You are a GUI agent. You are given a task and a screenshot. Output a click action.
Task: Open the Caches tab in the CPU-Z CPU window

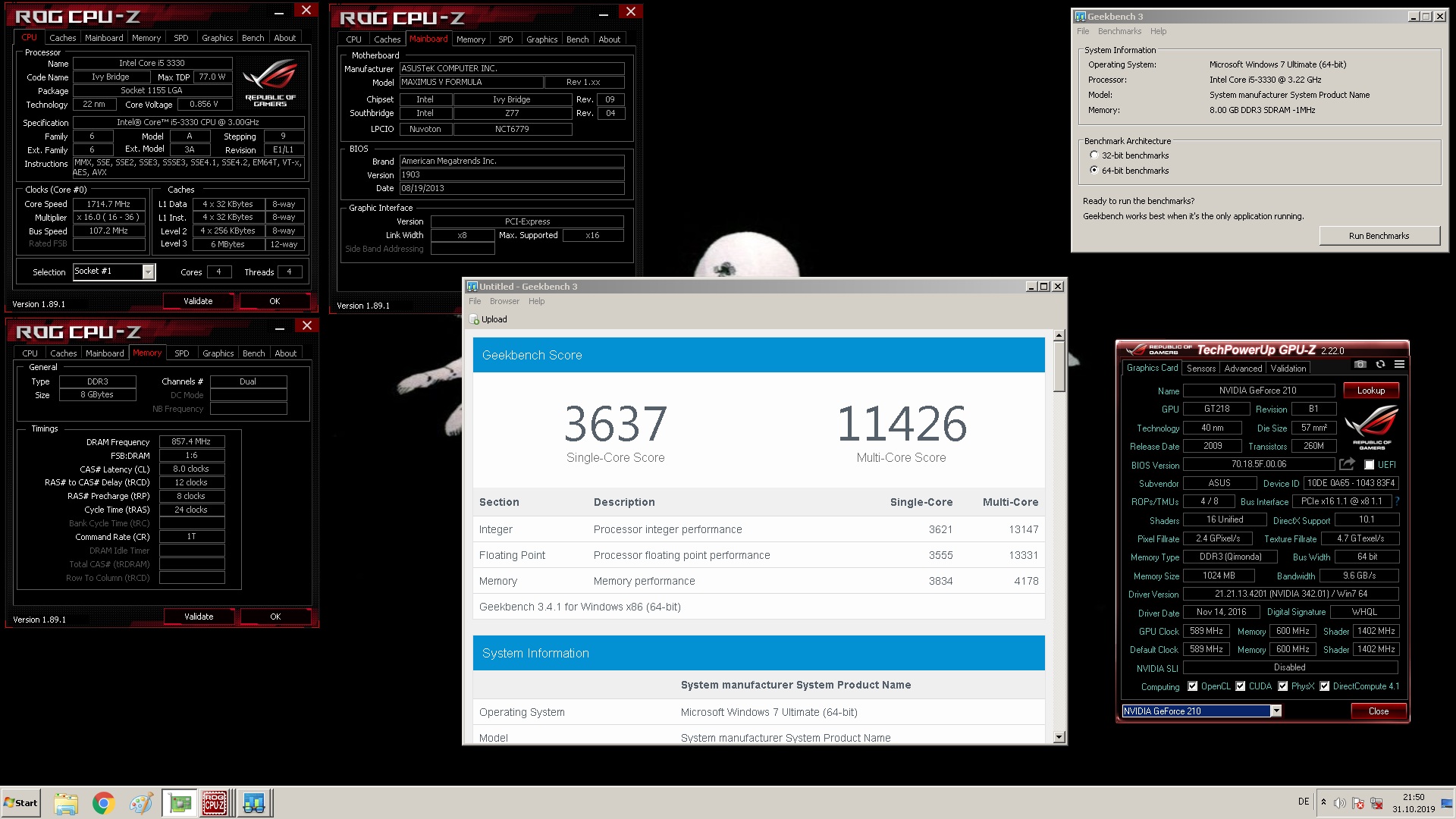[62, 37]
